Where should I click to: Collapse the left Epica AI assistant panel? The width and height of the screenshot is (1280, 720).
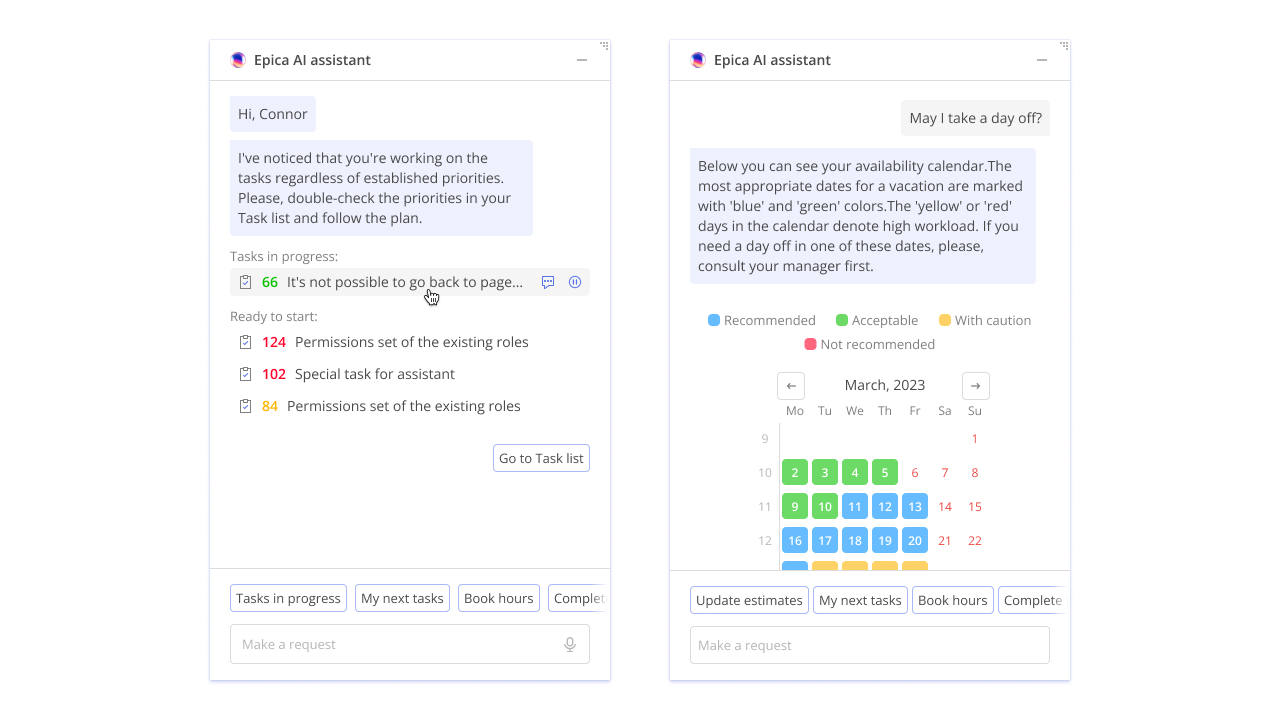[x=582, y=60]
